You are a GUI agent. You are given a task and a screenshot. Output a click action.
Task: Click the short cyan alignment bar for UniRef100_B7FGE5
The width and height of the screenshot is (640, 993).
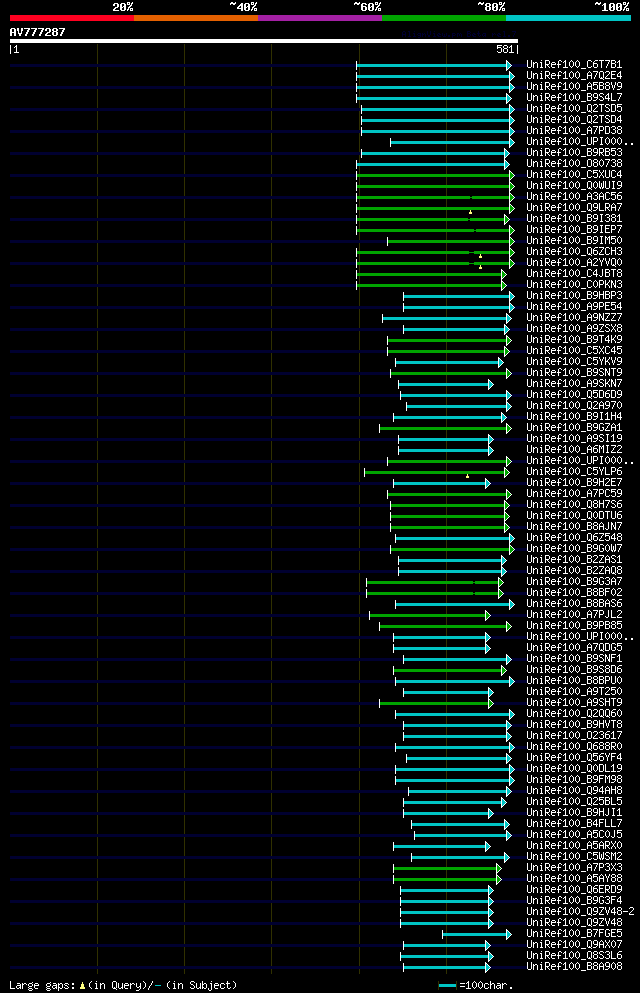click(x=477, y=934)
